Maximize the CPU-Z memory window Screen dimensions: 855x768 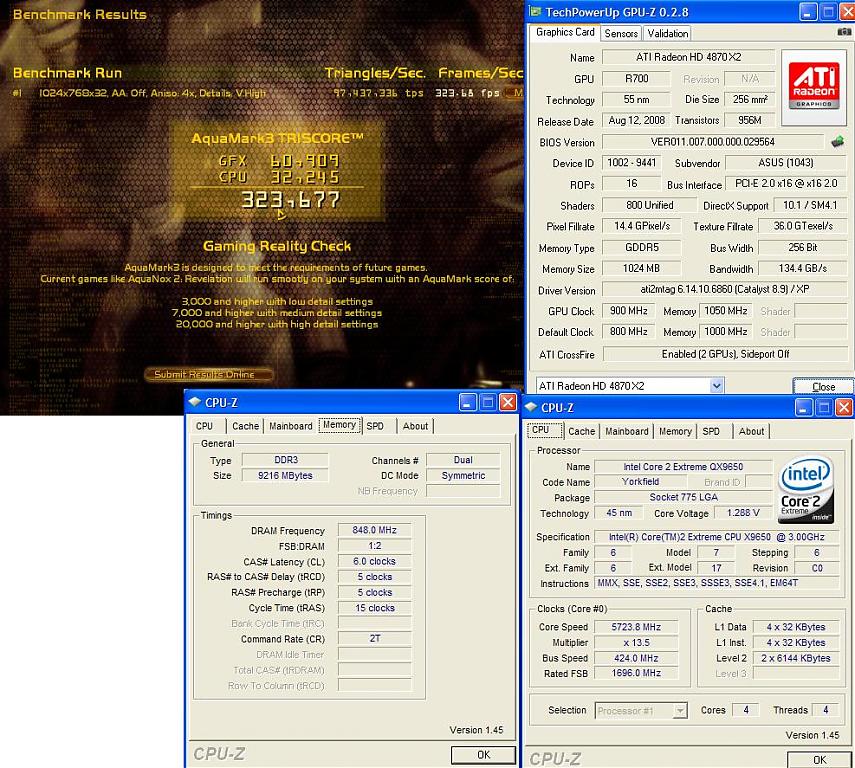487,403
